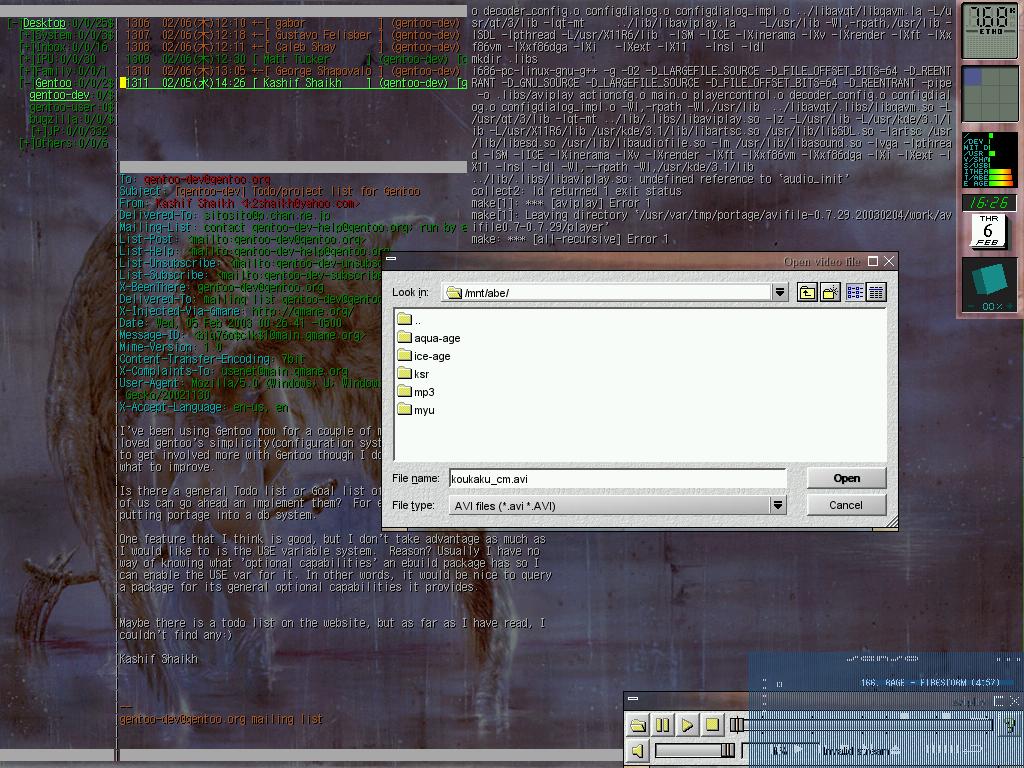1024x768 pixels.
Task: Open message 1308 from Caleb Shay
Action: [x=293, y=47]
